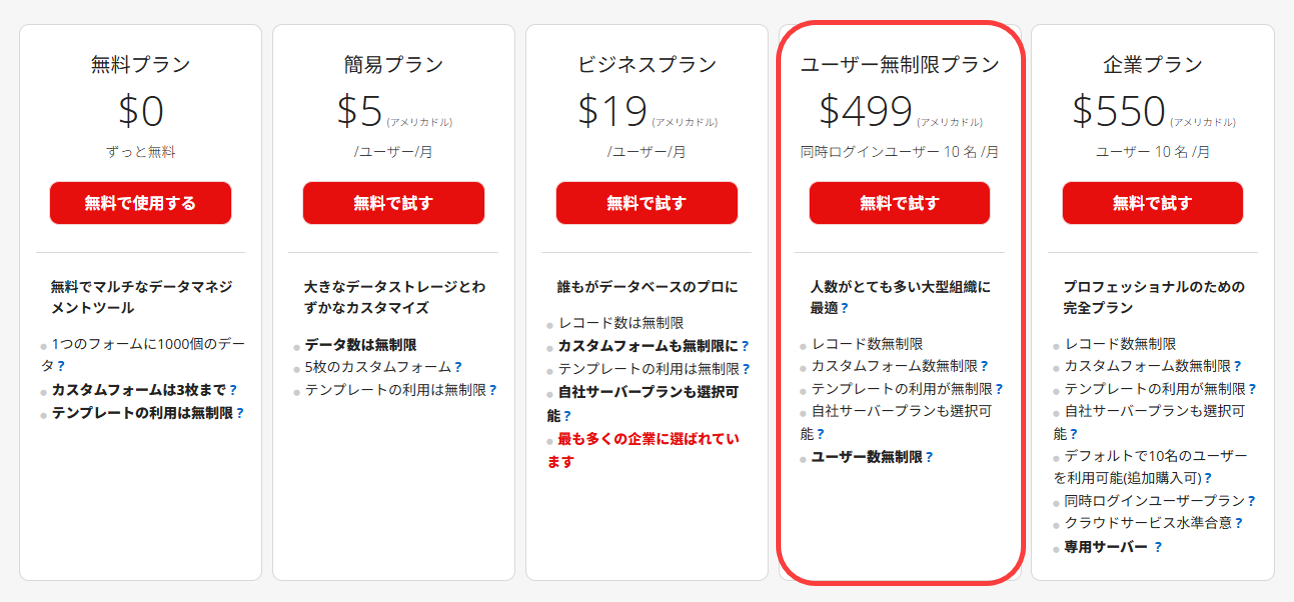Click the $550 price in 企業プラン
The width and height of the screenshot is (1294, 602).
(1119, 110)
